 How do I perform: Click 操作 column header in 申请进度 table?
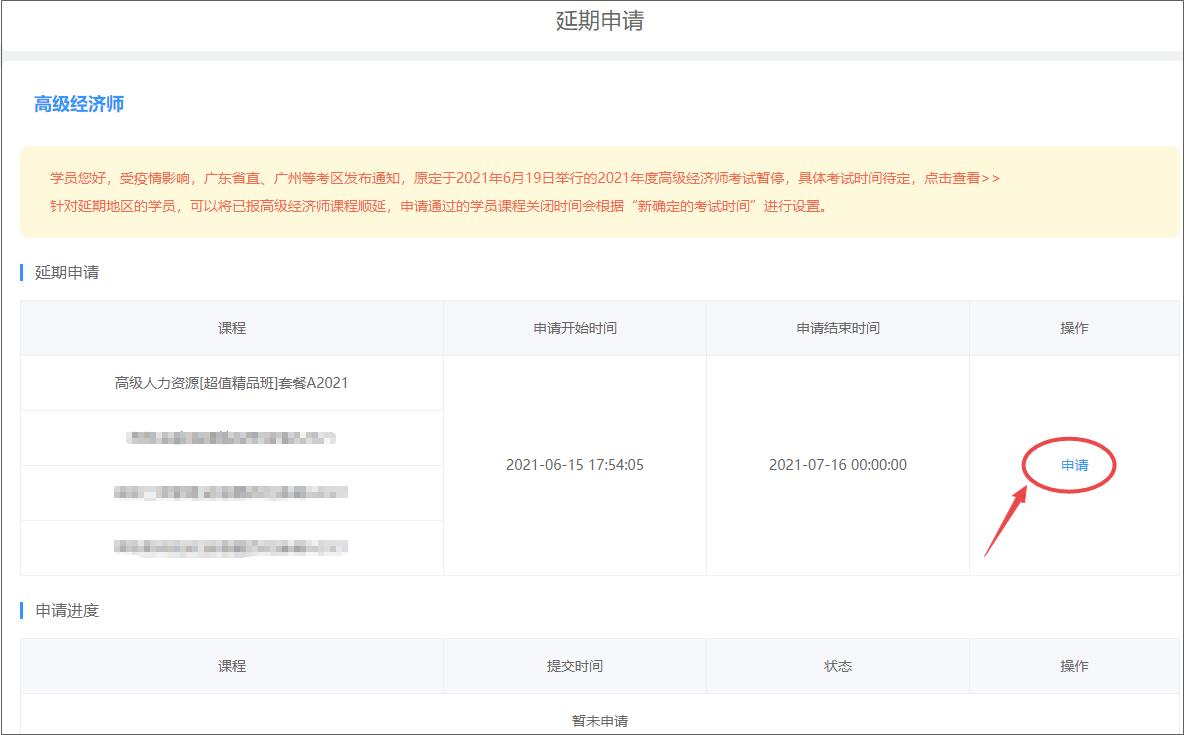[1074, 666]
